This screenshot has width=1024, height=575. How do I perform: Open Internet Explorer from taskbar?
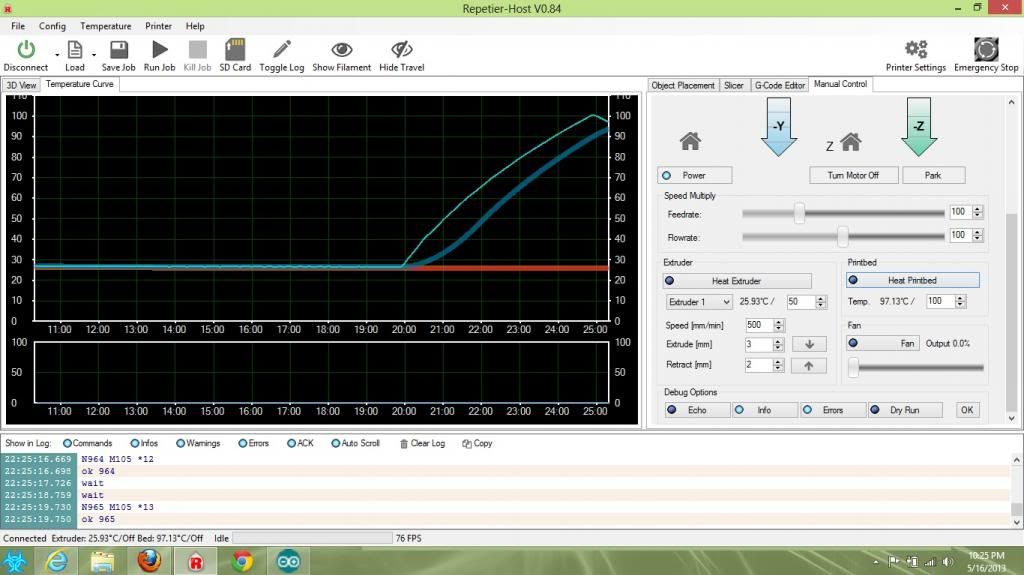pyautogui.click(x=56, y=561)
